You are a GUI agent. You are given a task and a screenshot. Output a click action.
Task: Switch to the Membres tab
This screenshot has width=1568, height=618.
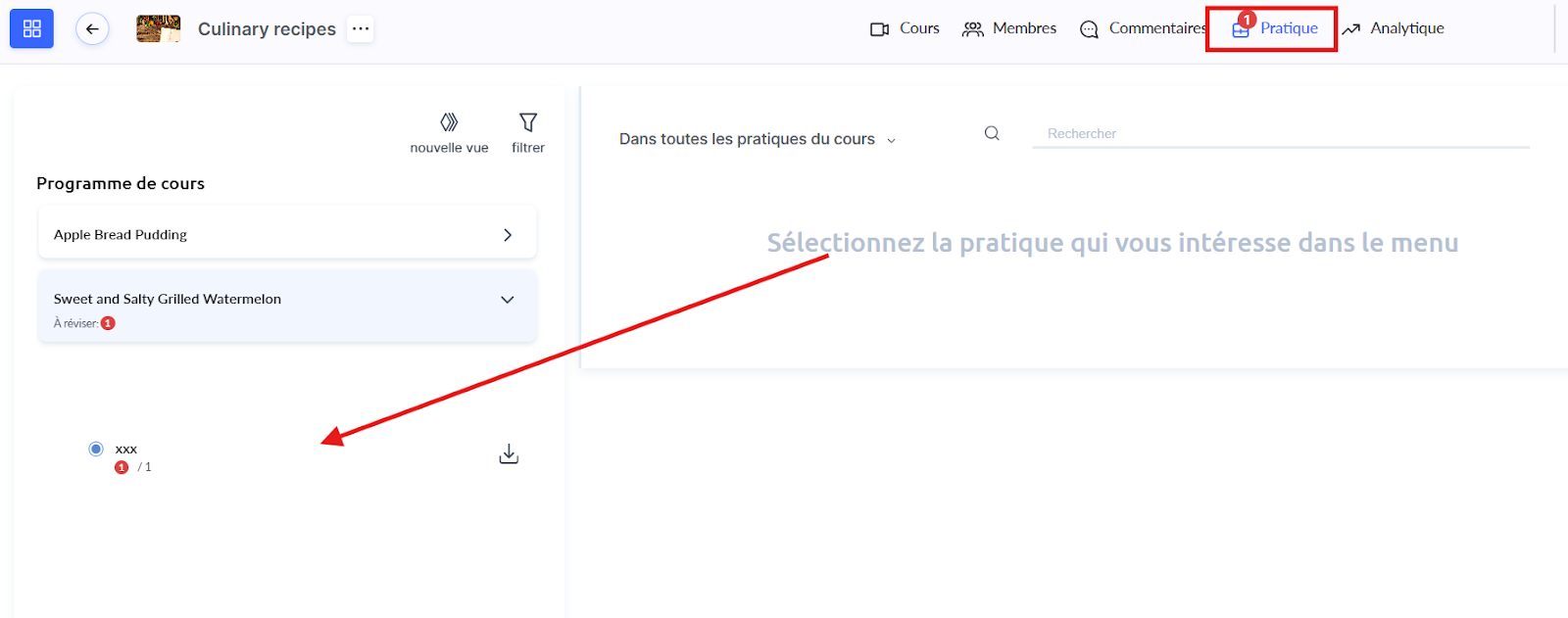pos(1009,28)
